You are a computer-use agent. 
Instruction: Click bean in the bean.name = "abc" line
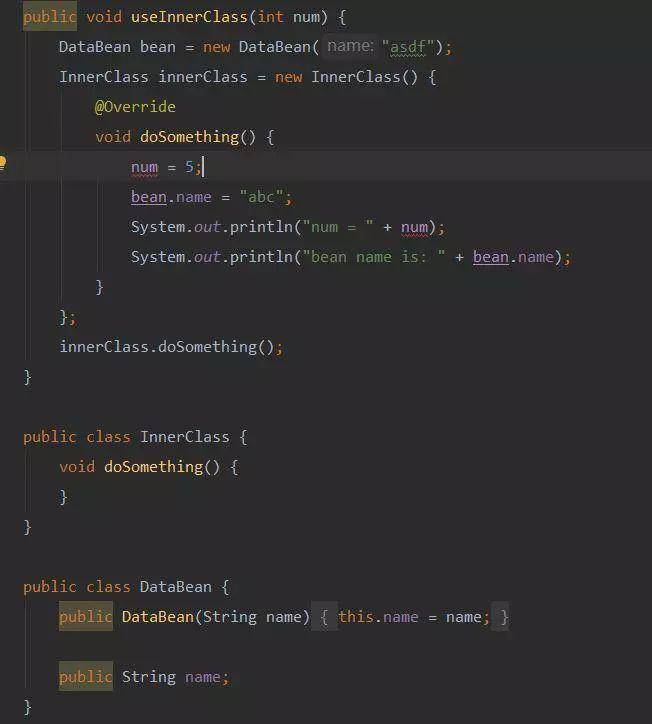click(x=149, y=197)
